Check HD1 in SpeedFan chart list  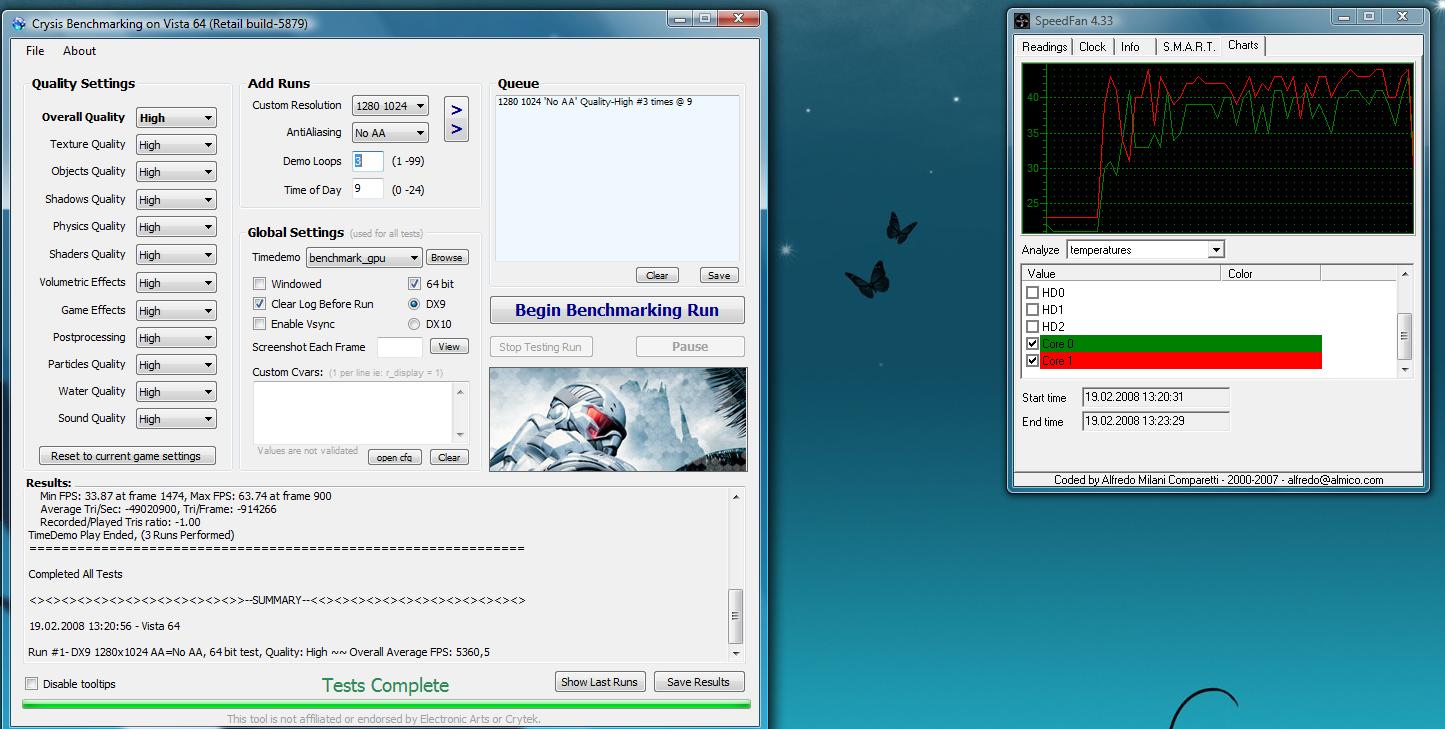pos(1033,310)
